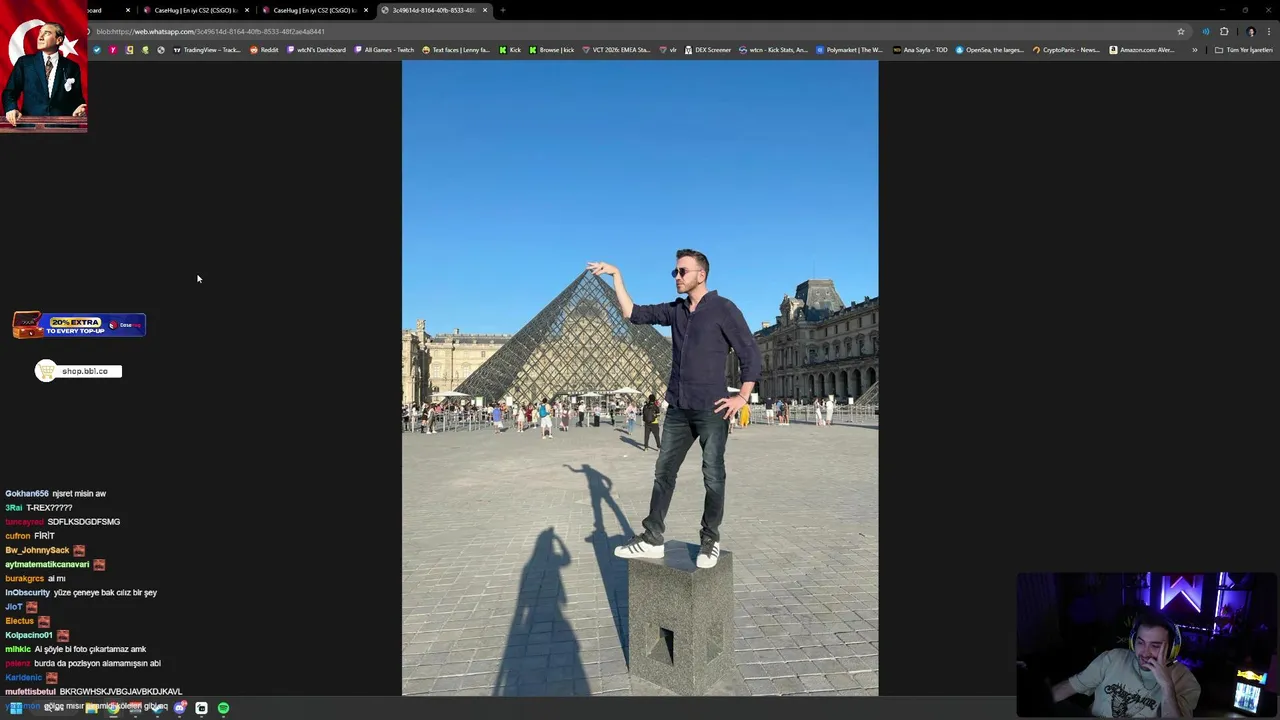Viewport: 1280px width, 720px height.
Task: Open the white app icon beside Spotify
Action: tap(201, 708)
